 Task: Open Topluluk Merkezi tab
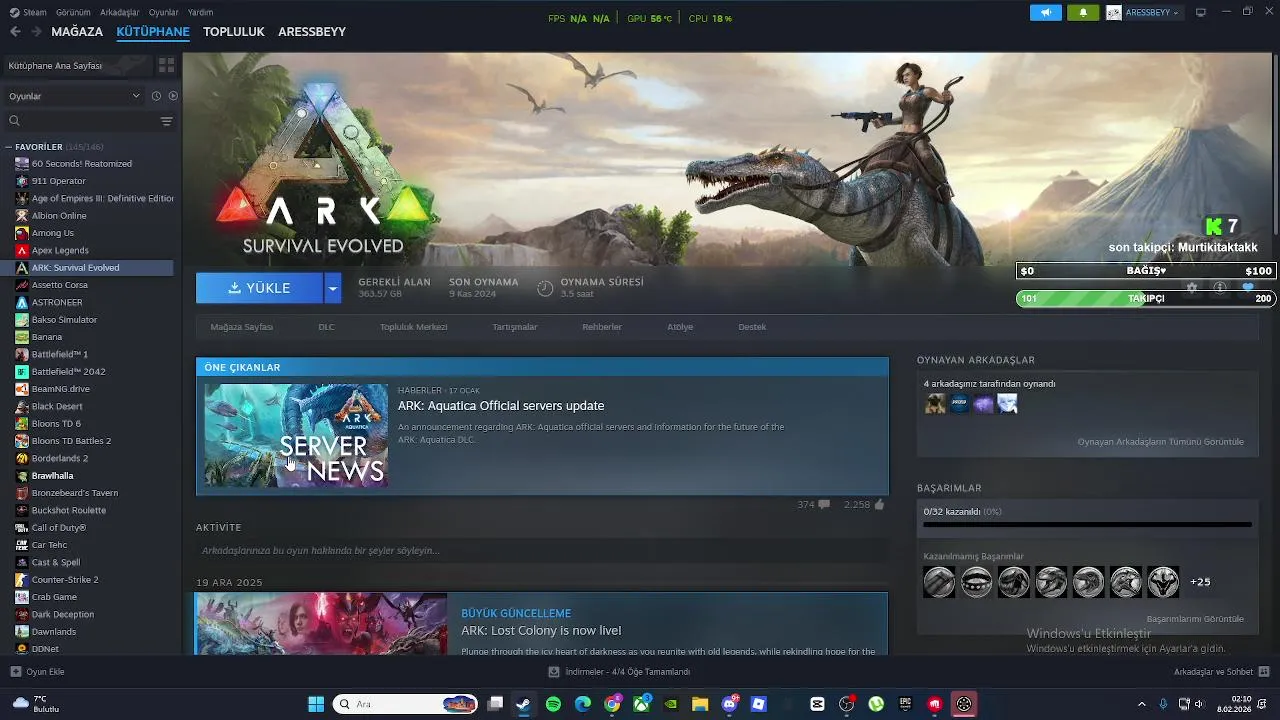(x=413, y=327)
